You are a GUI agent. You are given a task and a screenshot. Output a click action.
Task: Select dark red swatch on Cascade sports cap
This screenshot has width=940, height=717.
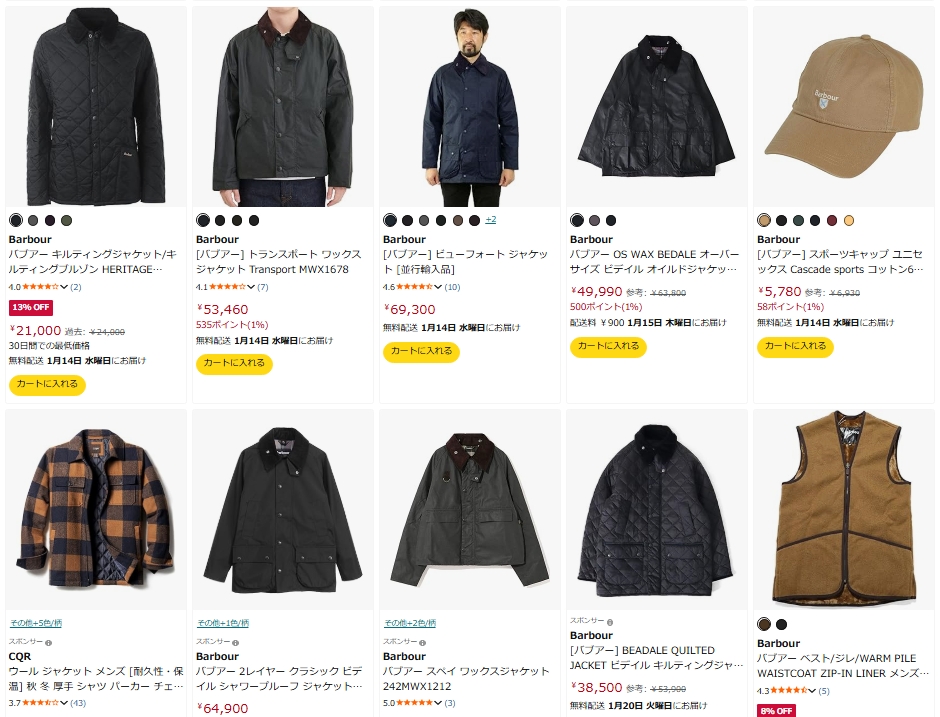tap(832, 220)
